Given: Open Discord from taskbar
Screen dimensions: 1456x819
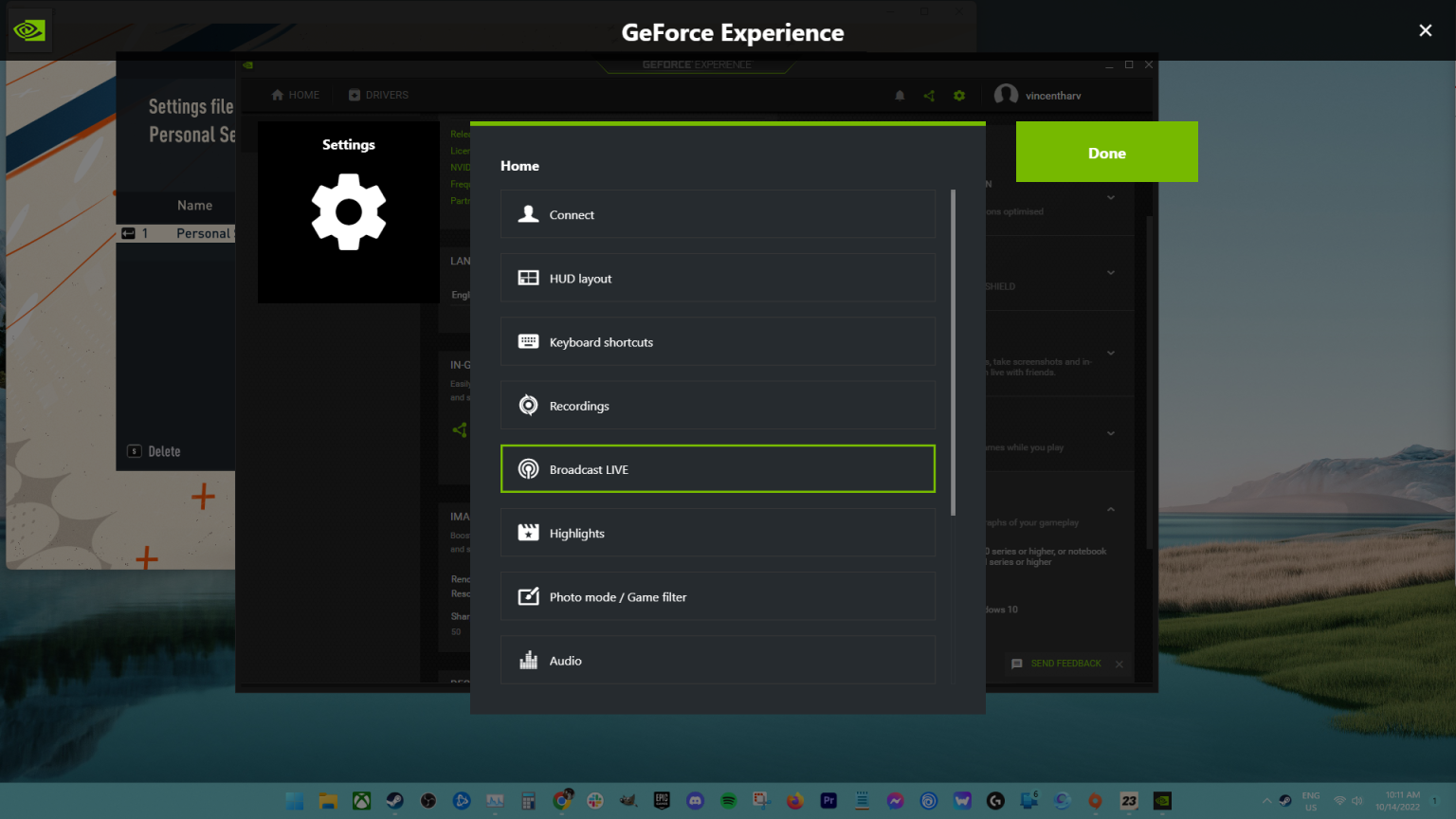Looking at the screenshot, I should (695, 801).
